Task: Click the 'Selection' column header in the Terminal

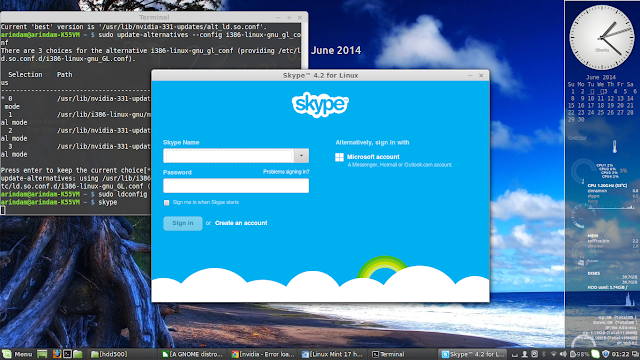Action: coord(25,75)
